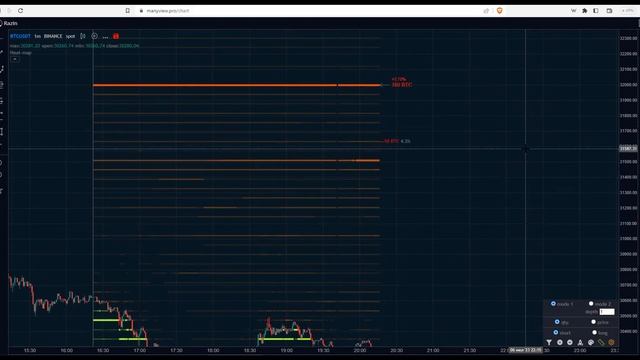
Task: Click the W extension icon
Action: (x=573, y=11)
